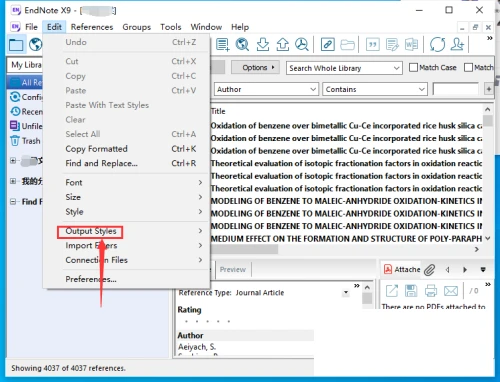Enable the Match Case checkbox
The width and height of the screenshot is (500, 382).
(x=413, y=67)
